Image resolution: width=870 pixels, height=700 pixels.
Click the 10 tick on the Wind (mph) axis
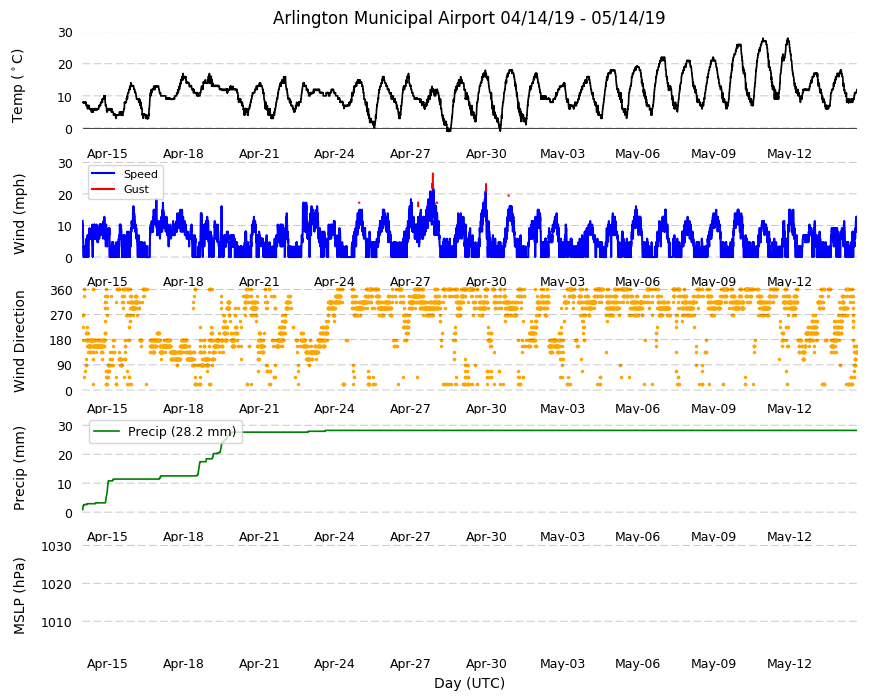pos(65,227)
